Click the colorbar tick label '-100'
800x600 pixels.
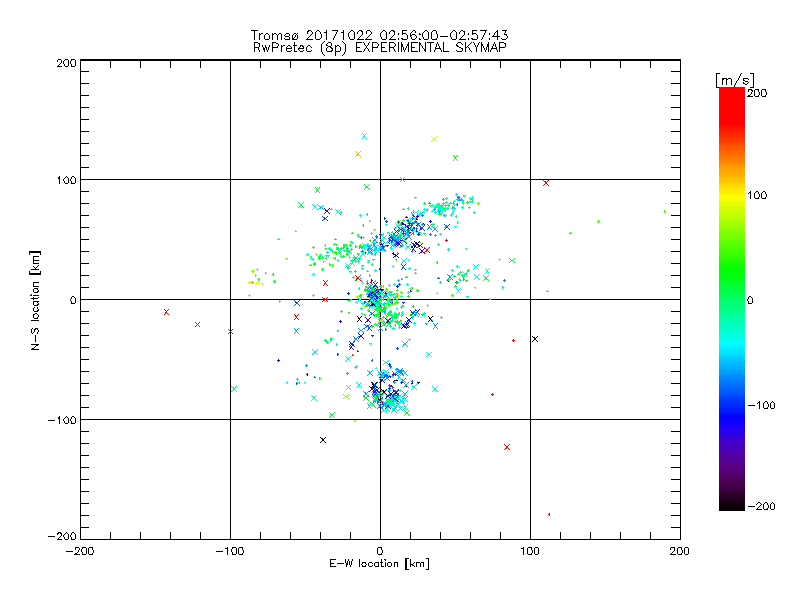click(x=761, y=405)
